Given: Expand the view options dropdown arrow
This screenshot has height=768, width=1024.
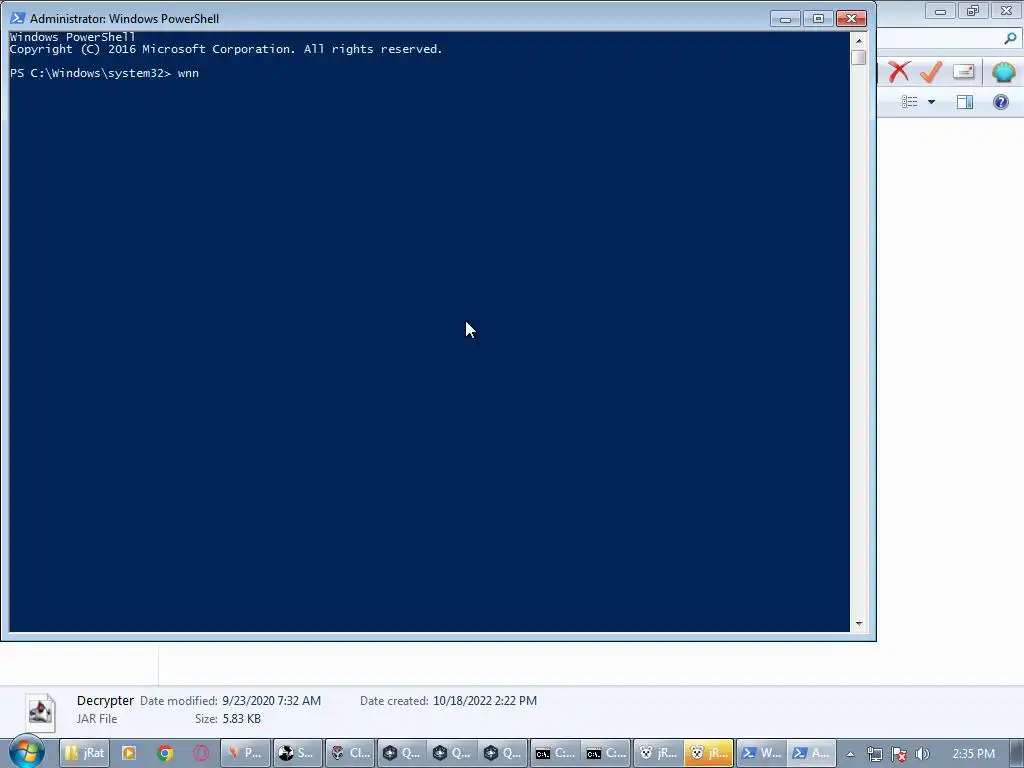Looking at the screenshot, I should pos(931,102).
